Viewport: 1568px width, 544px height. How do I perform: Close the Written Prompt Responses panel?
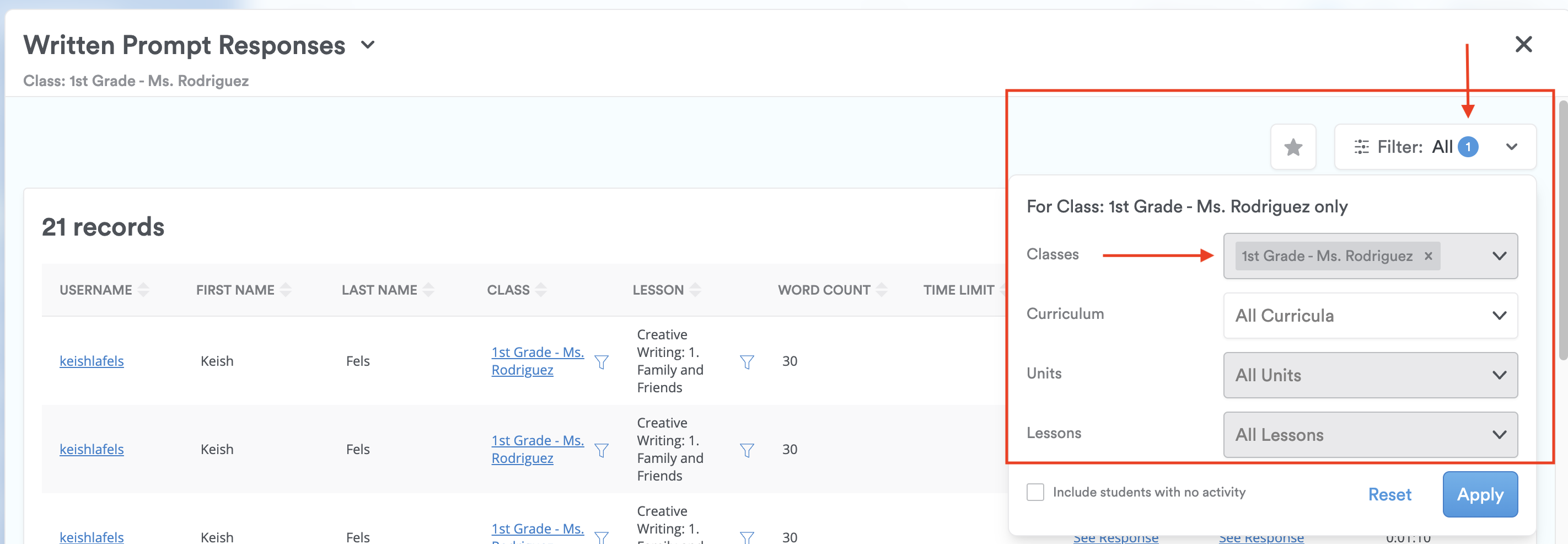tap(1523, 44)
